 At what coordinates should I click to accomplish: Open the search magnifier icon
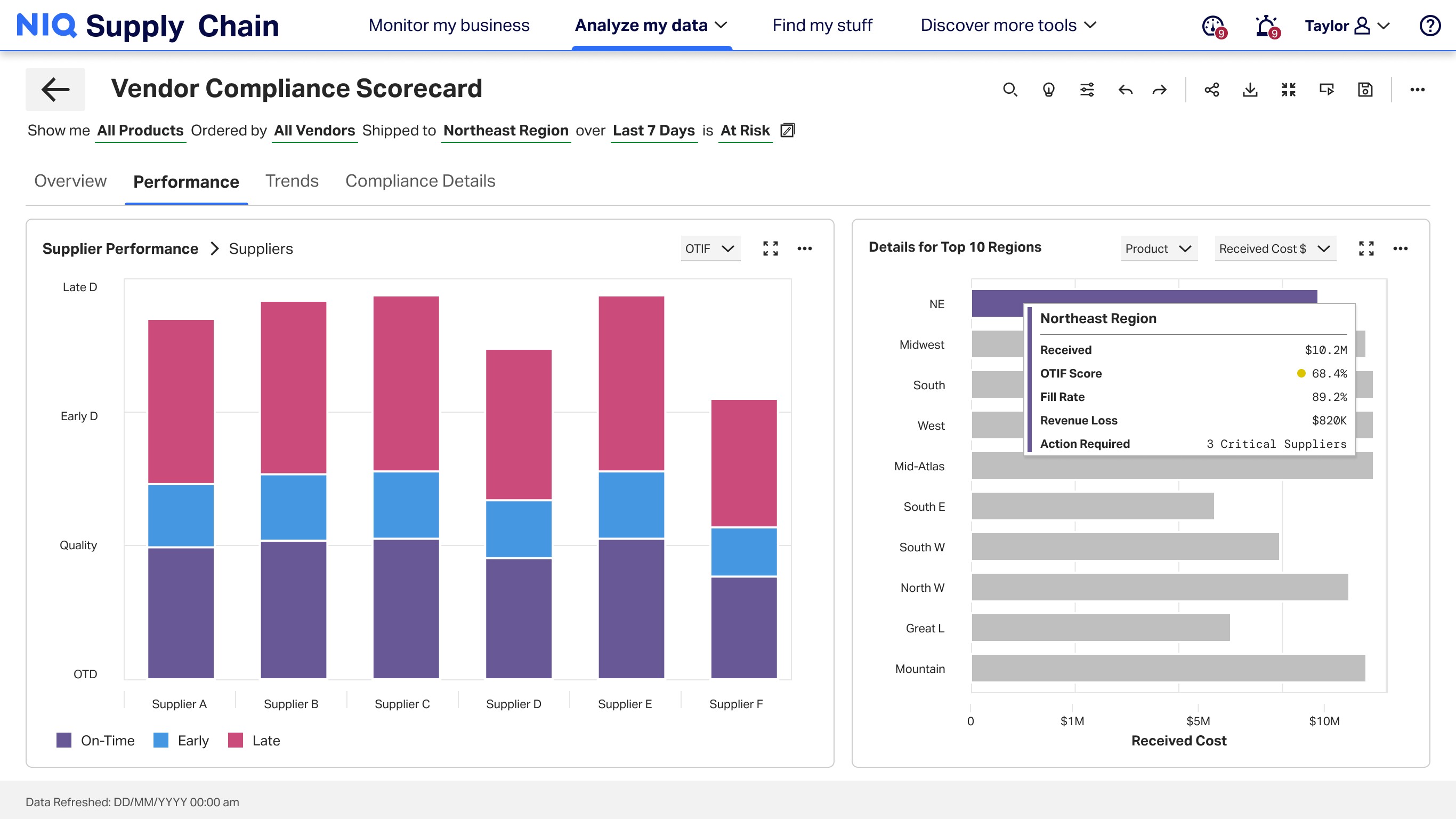point(1009,90)
